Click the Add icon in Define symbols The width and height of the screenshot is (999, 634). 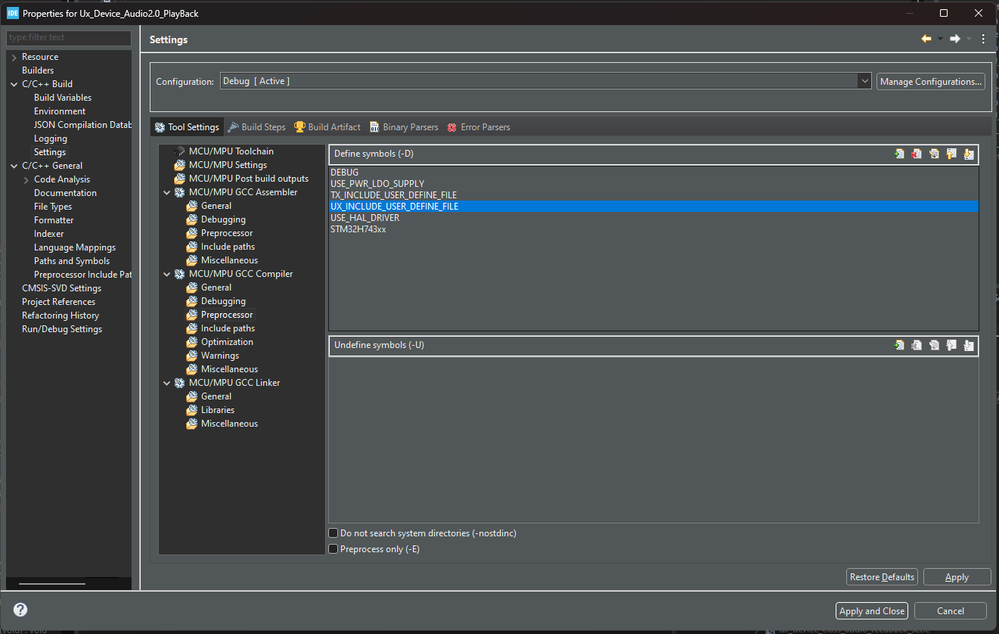pos(900,154)
